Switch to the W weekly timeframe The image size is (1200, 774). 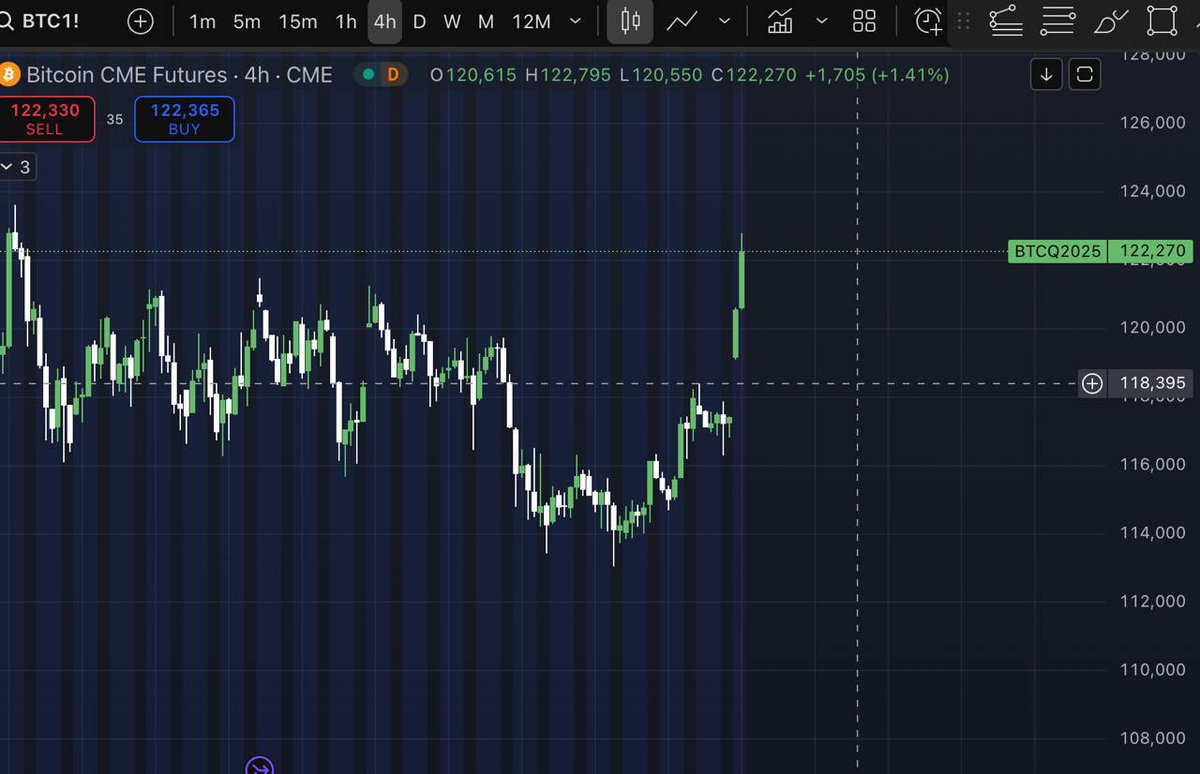click(452, 21)
